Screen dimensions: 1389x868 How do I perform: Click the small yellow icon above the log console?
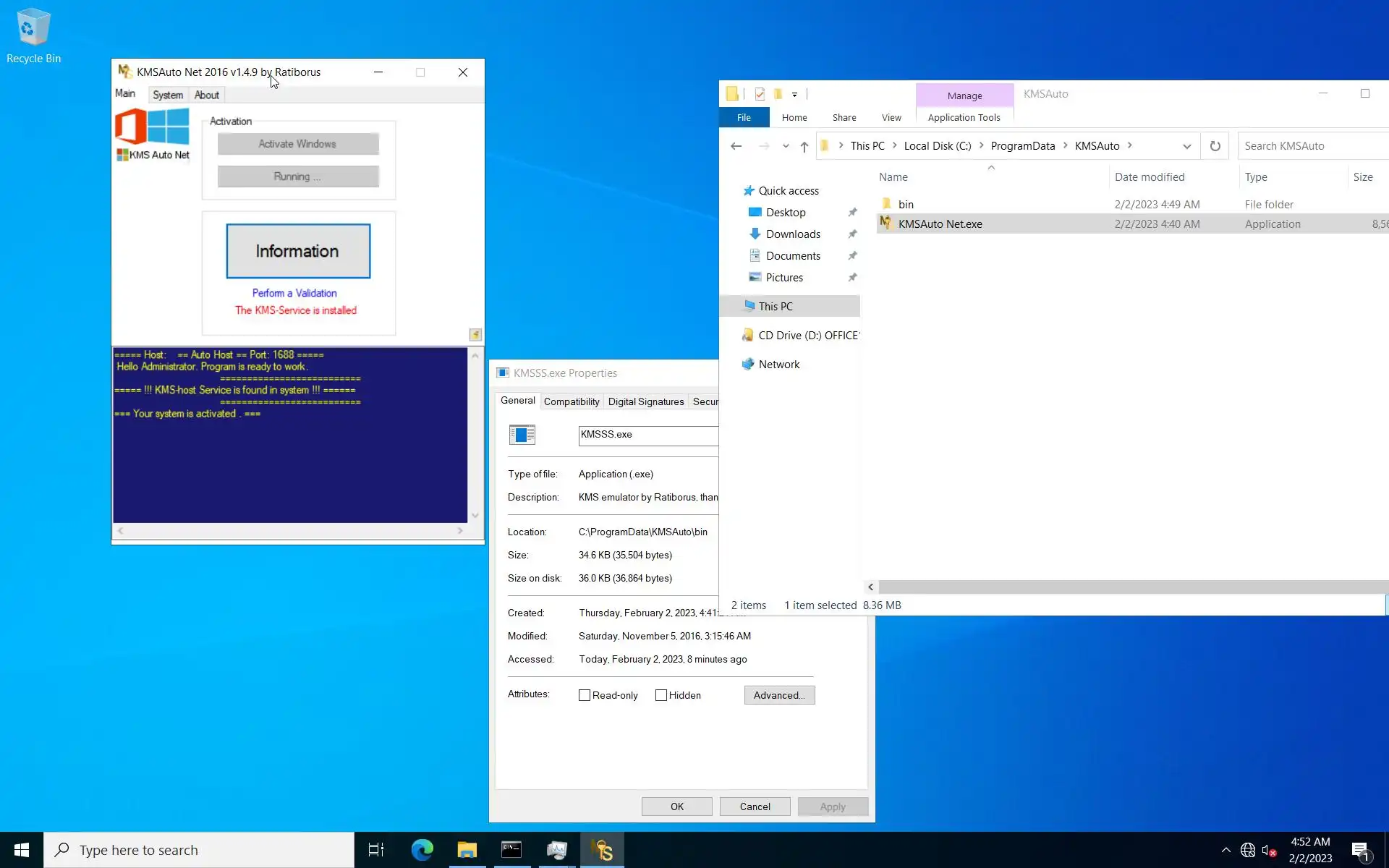click(475, 334)
